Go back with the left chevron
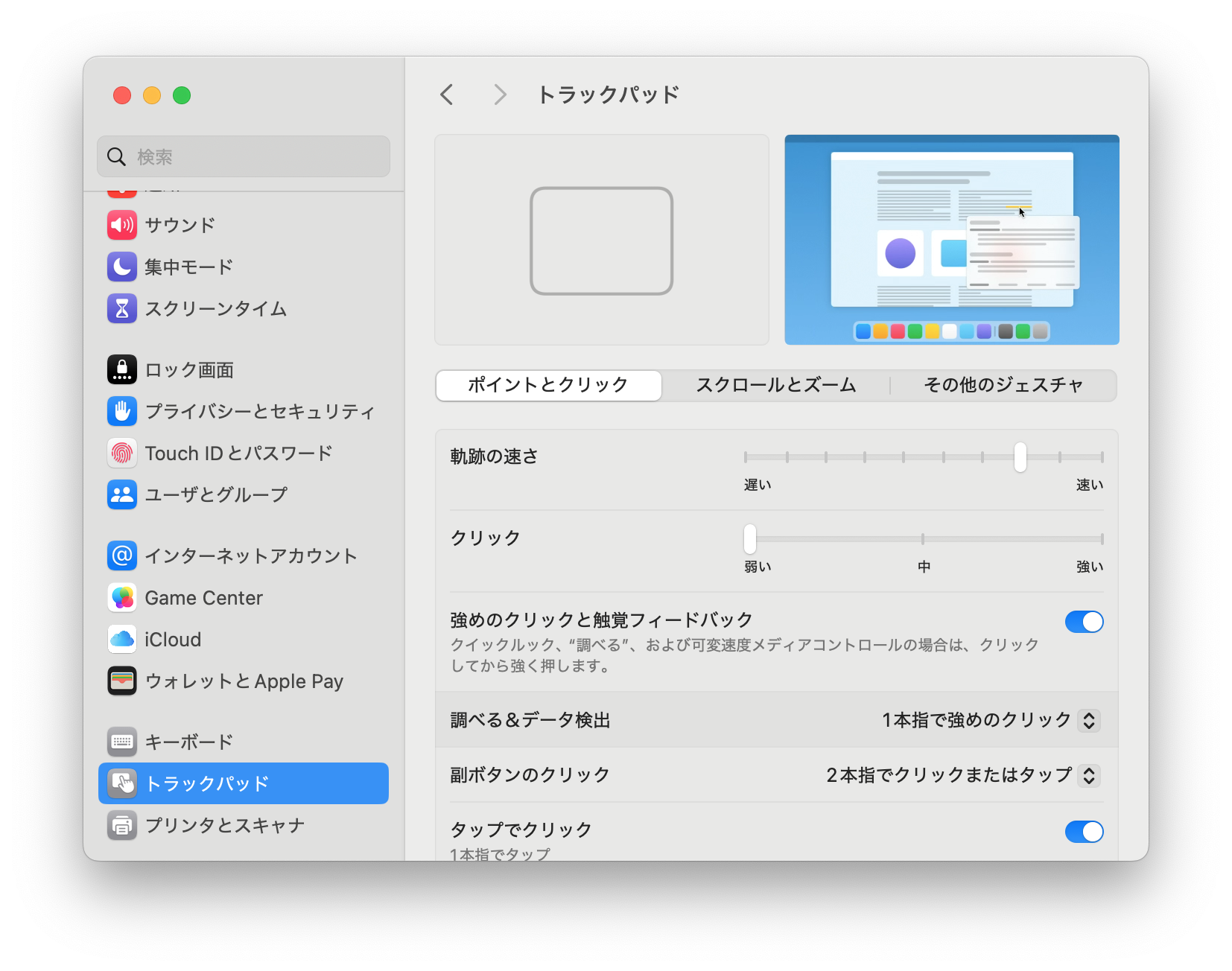The width and height of the screenshot is (1232, 971). point(447,95)
